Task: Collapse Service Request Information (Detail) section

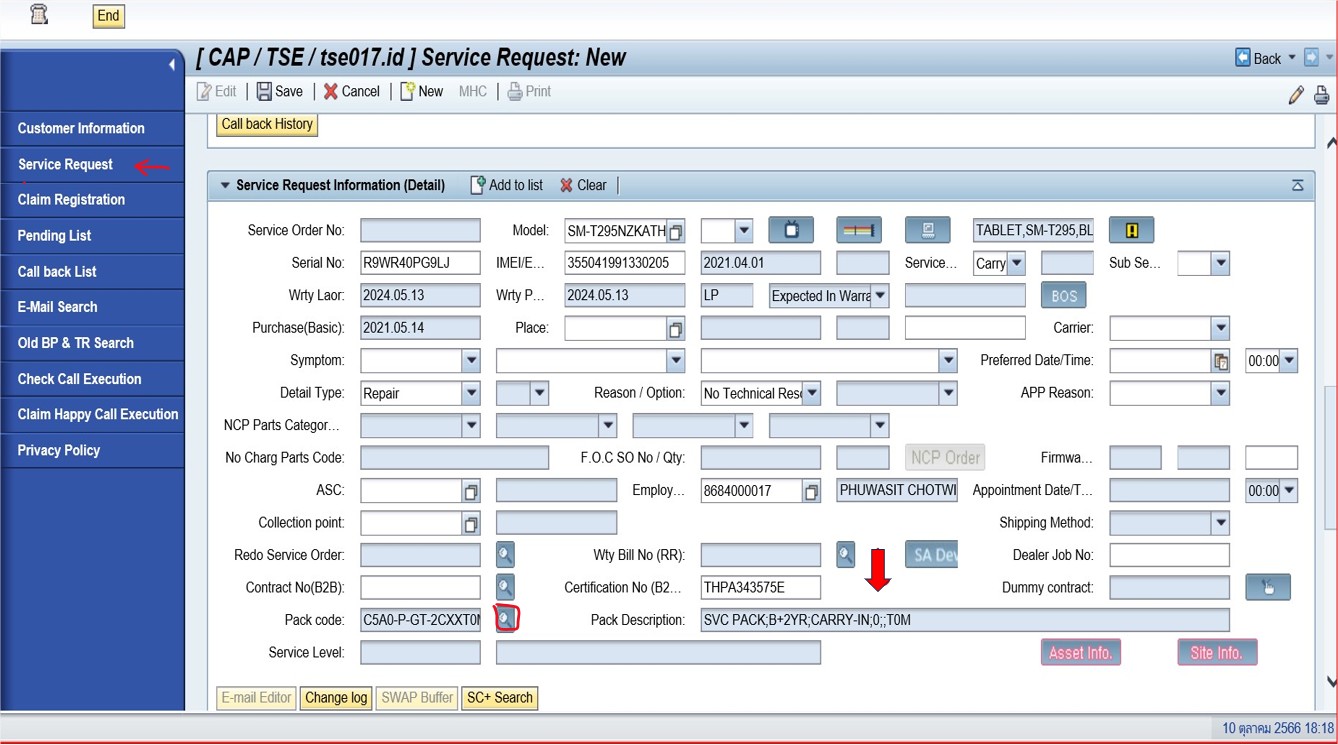Action: coord(225,185)
